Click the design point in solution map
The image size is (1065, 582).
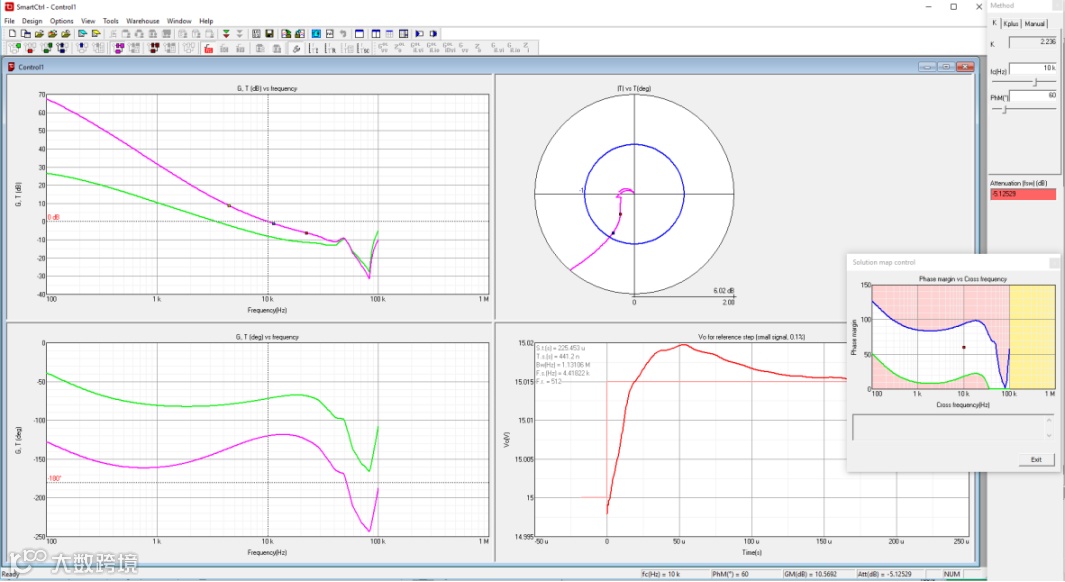963,347
